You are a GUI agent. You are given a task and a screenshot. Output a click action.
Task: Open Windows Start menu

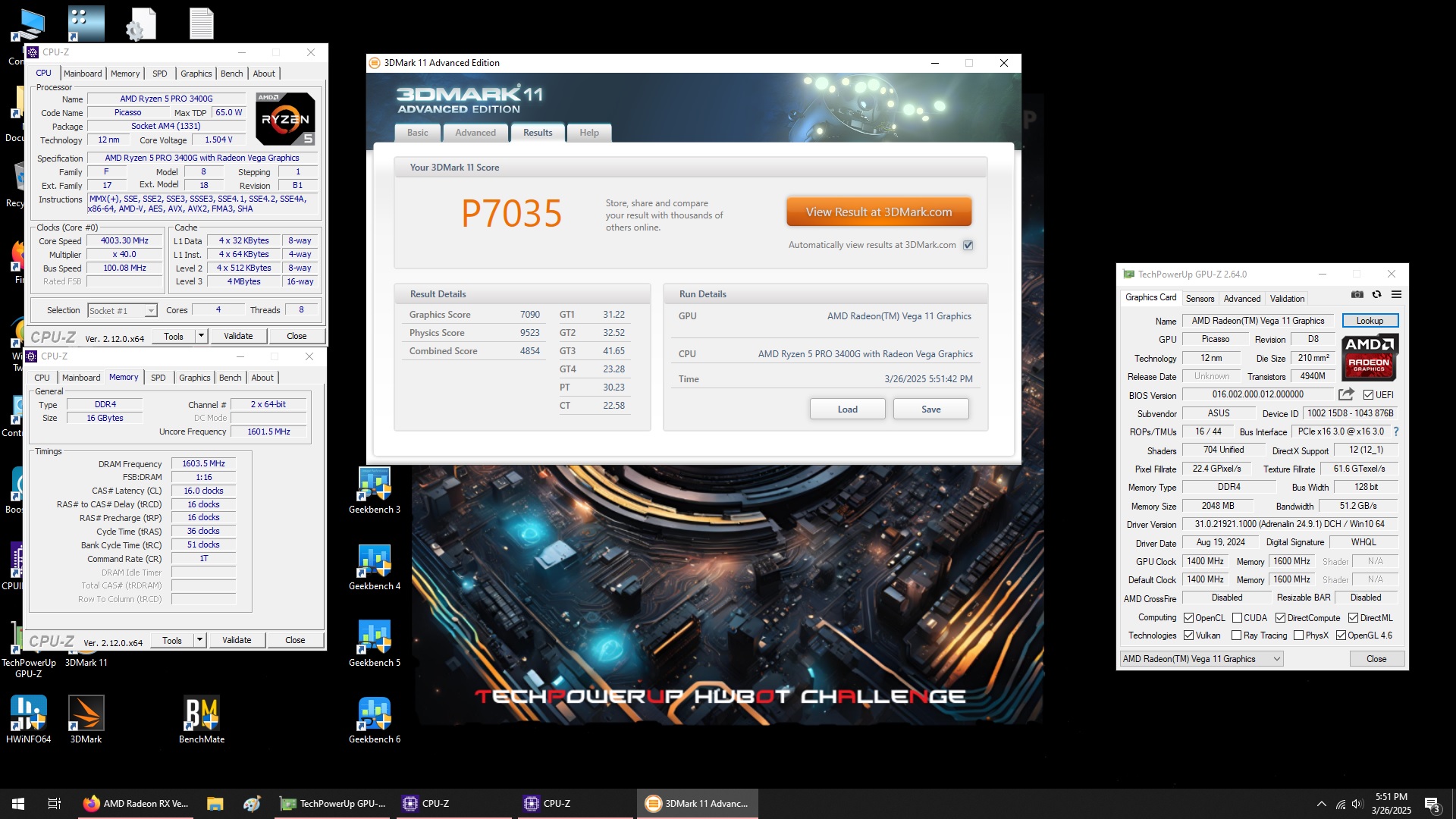coord(18,804)
